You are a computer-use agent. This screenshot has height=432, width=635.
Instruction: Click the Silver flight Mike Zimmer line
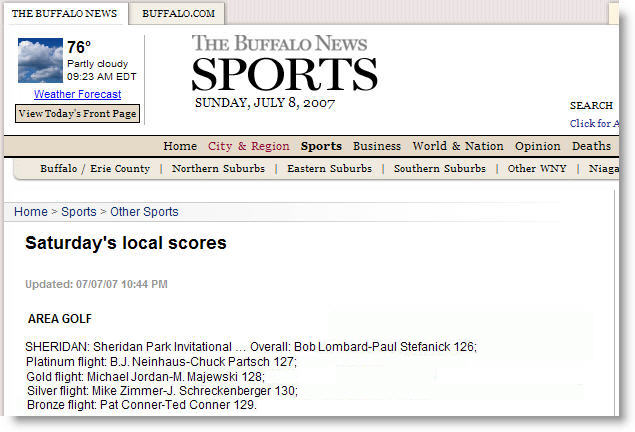(162, 391)
